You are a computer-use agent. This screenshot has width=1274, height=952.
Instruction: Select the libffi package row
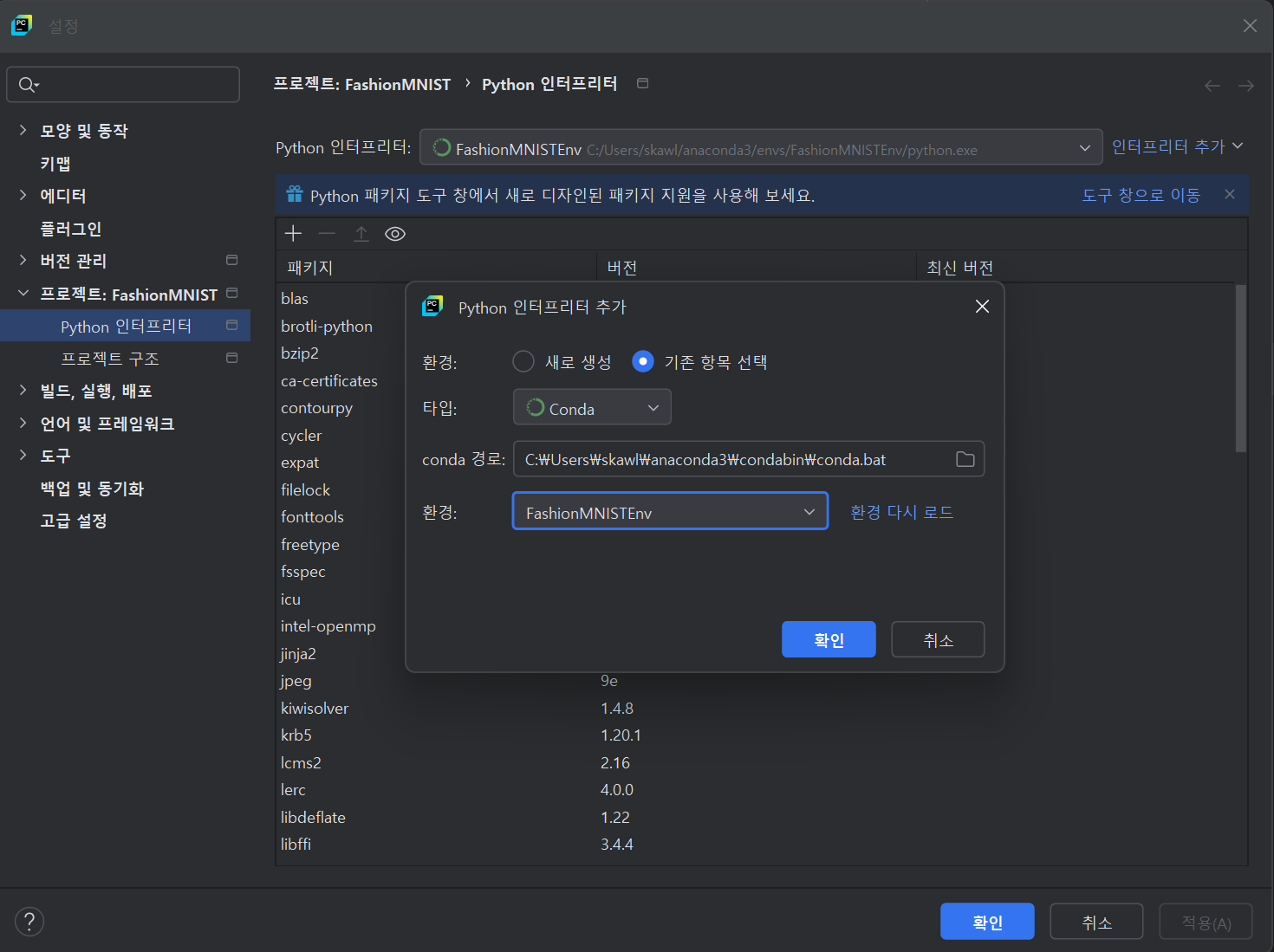pyautogui.click(x=756, y=844)
